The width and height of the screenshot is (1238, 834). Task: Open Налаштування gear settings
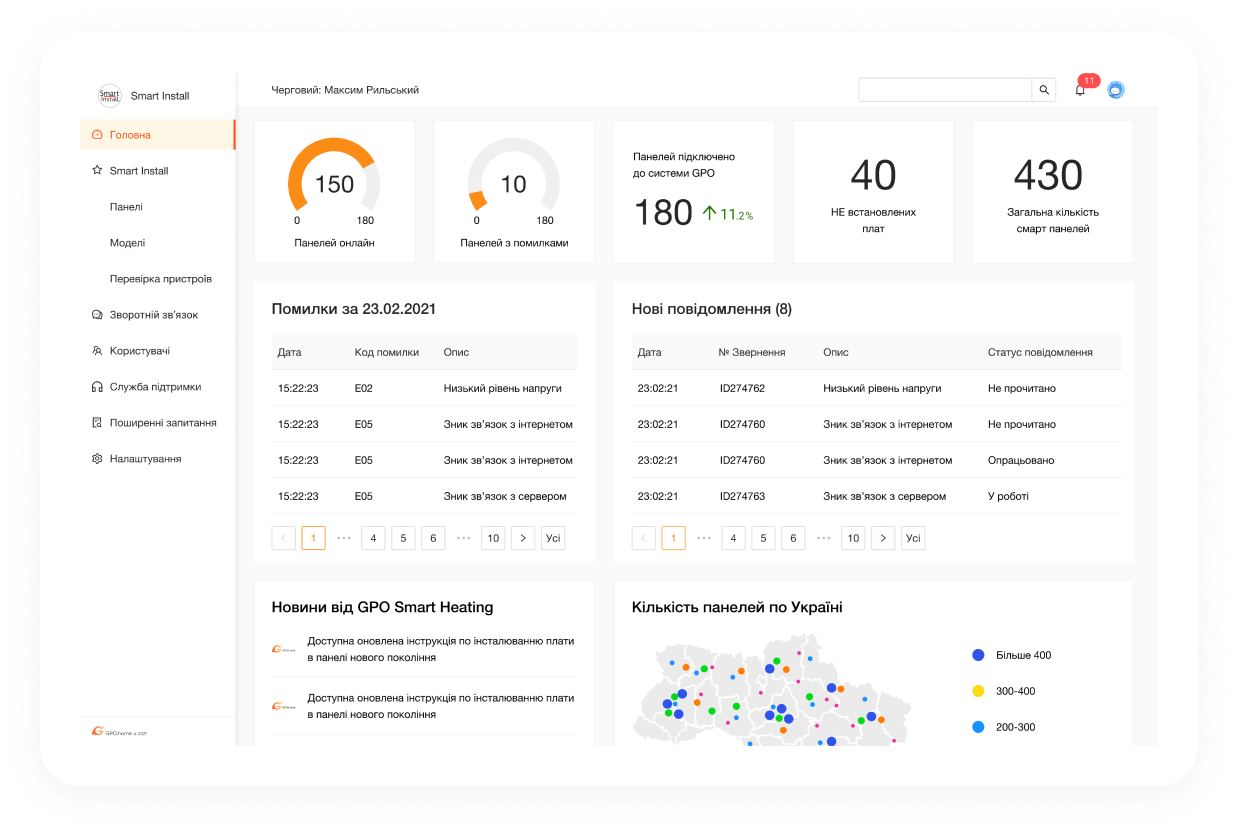point(145,459)
